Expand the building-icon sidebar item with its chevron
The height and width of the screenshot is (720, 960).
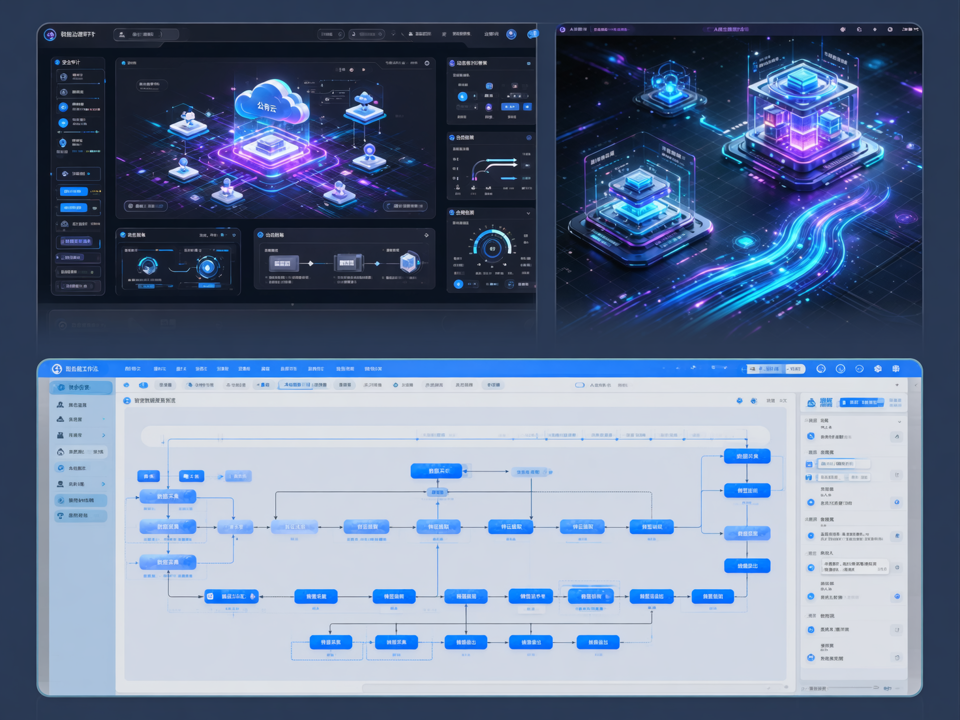[x=103, y=435]
